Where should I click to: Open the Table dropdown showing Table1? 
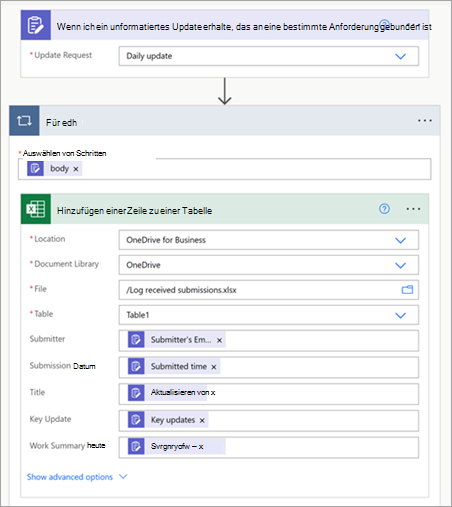coord(400,315)
